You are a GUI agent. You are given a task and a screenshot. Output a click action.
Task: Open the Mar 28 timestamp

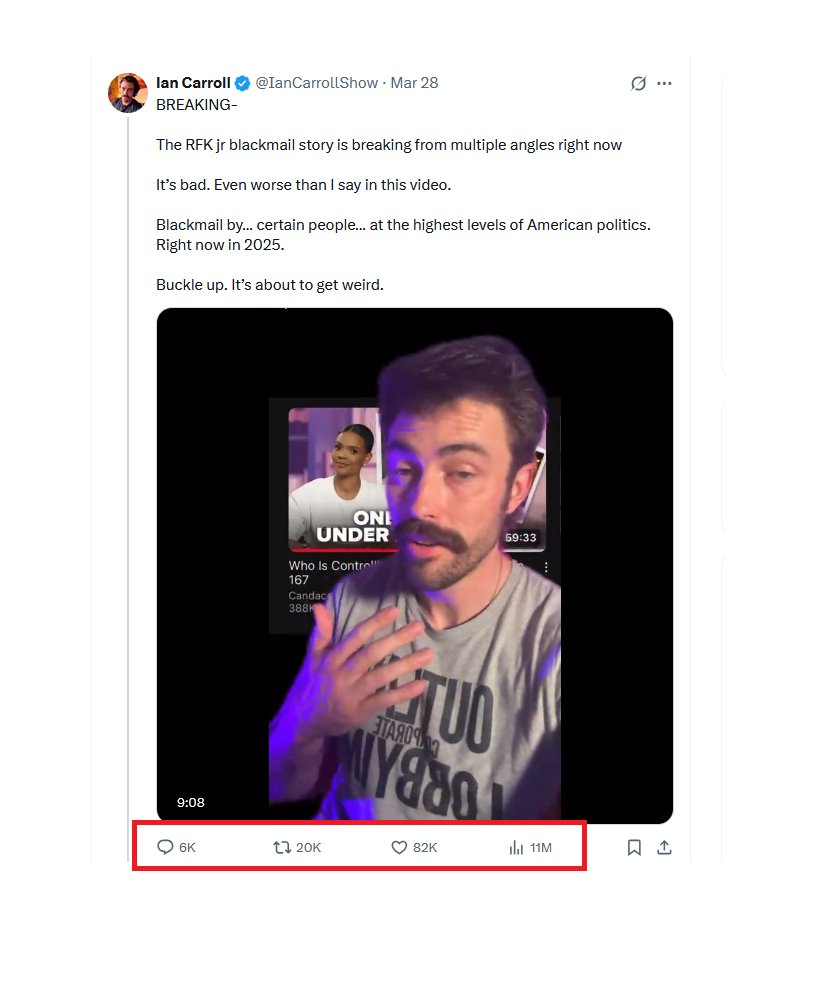(x=414, y=83)
